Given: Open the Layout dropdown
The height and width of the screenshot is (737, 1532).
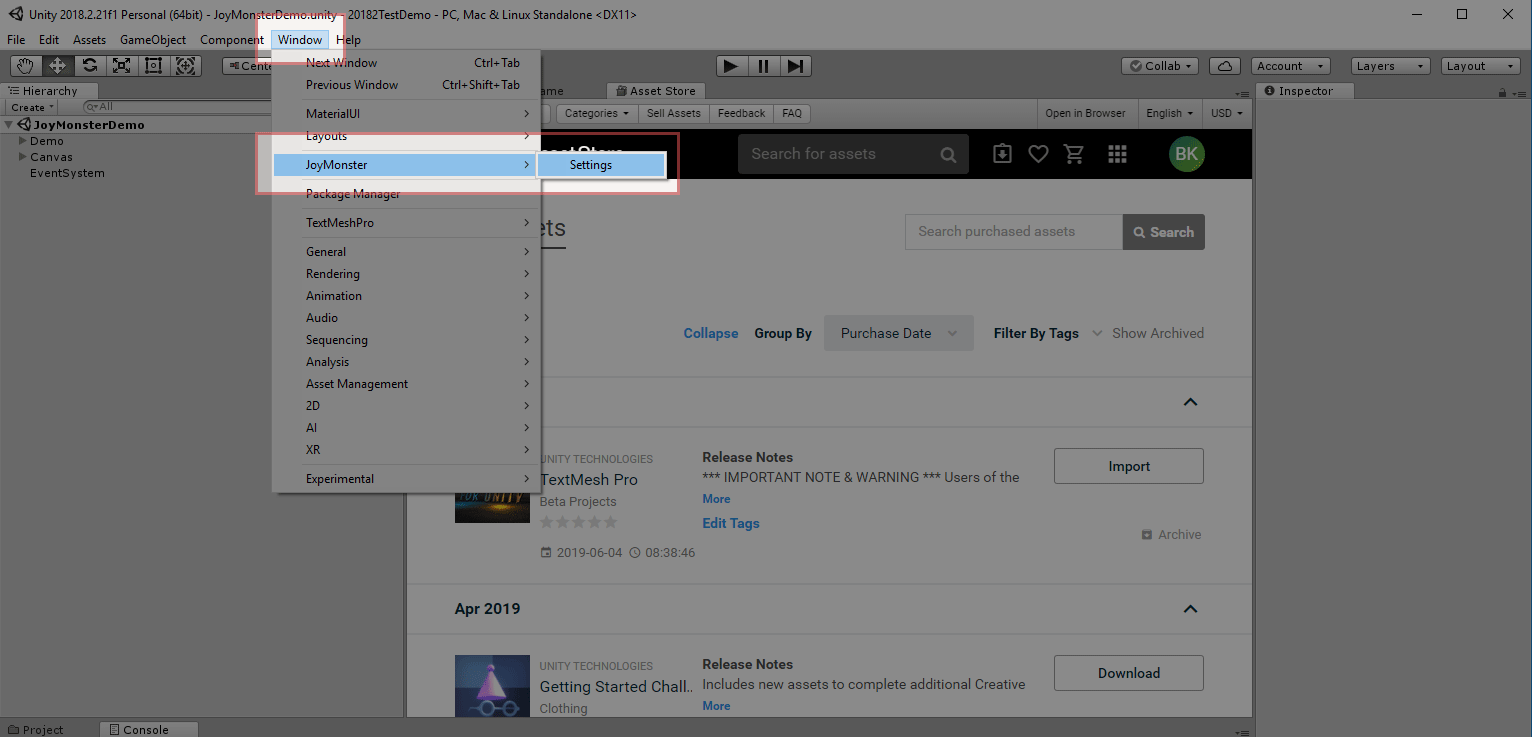Looking at the screenshot, I should [x=1481, y=66].
